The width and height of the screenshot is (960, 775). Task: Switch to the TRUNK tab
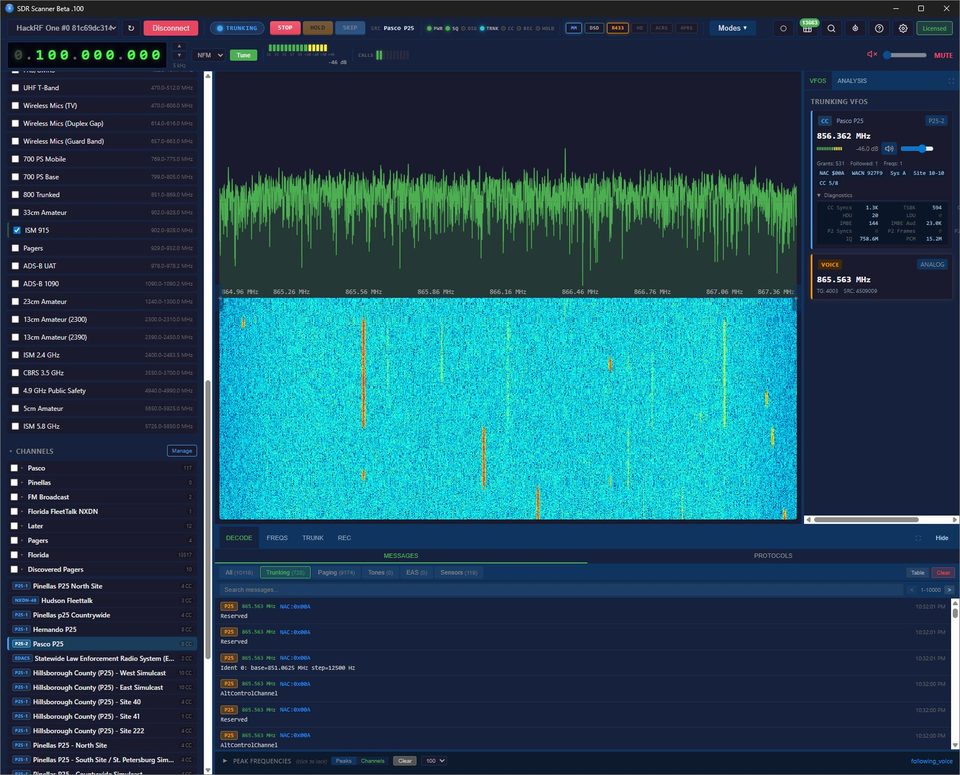coord(313,538)
